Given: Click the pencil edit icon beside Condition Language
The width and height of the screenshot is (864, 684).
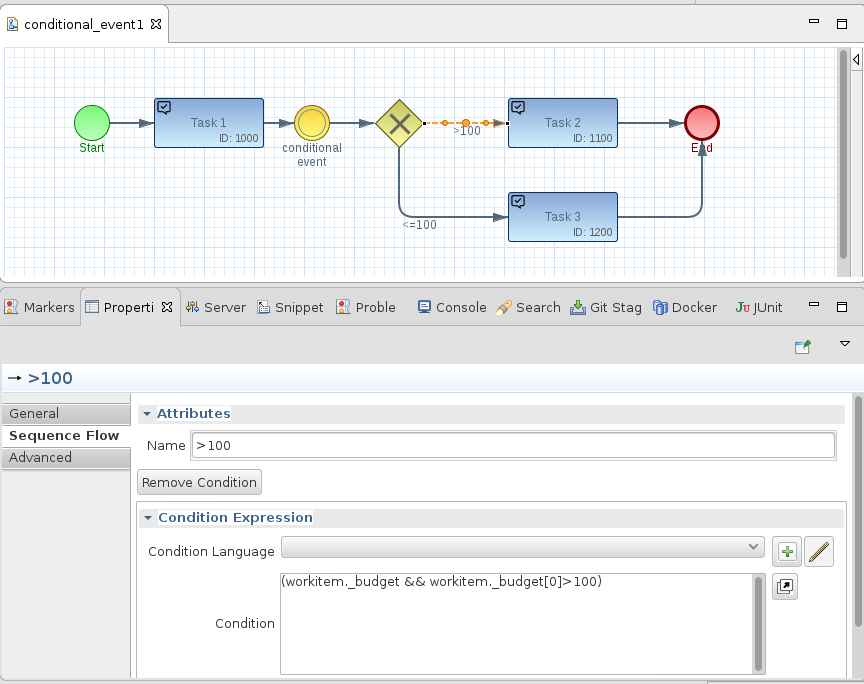Looking at the screenshot, I should pyautogui.click(x=819, y=551).
